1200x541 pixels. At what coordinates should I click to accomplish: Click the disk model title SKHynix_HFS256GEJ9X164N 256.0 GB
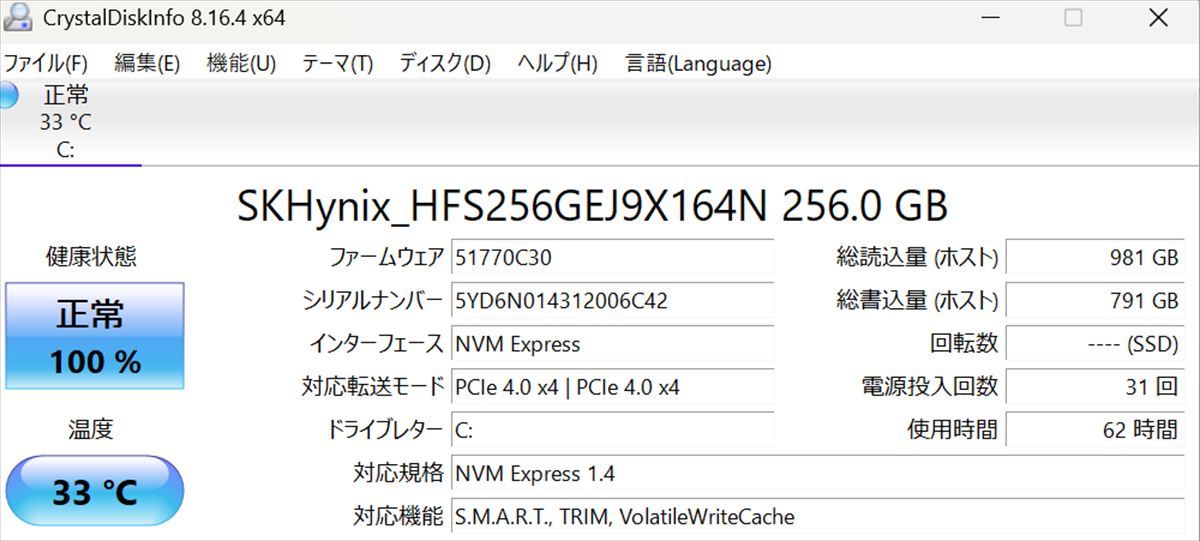tap(592, 206)
